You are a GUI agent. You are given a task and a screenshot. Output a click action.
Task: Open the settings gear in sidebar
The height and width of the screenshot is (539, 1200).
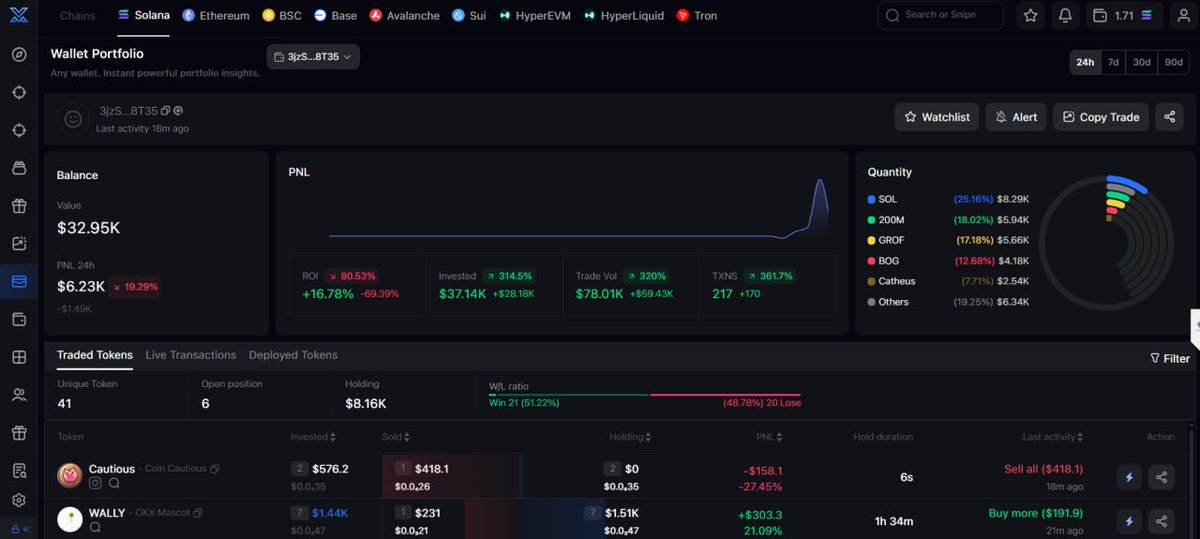coord(19,500)
